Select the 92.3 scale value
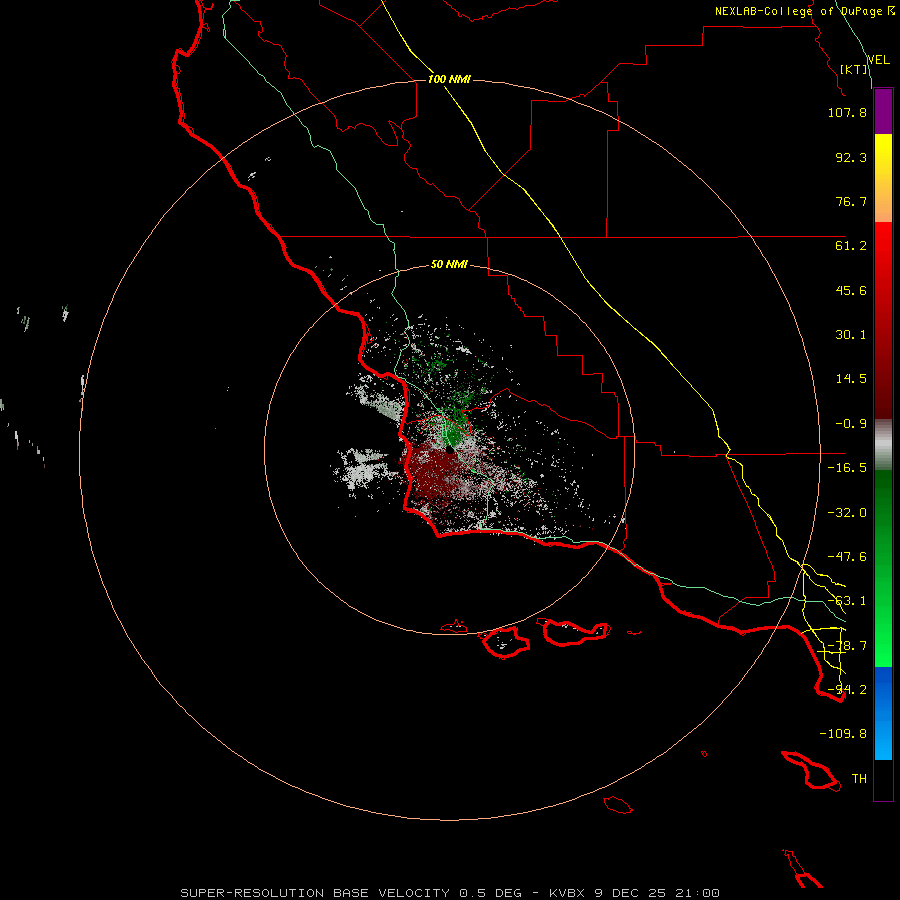 tap(851, 157)
